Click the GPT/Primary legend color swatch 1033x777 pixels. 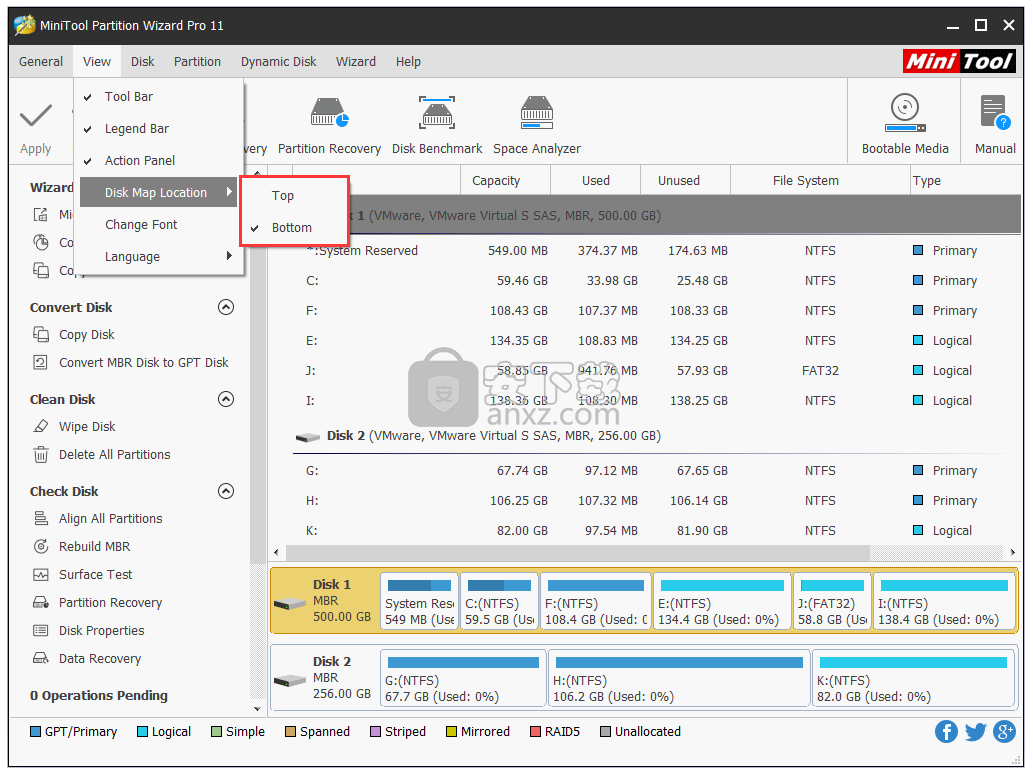36,732
